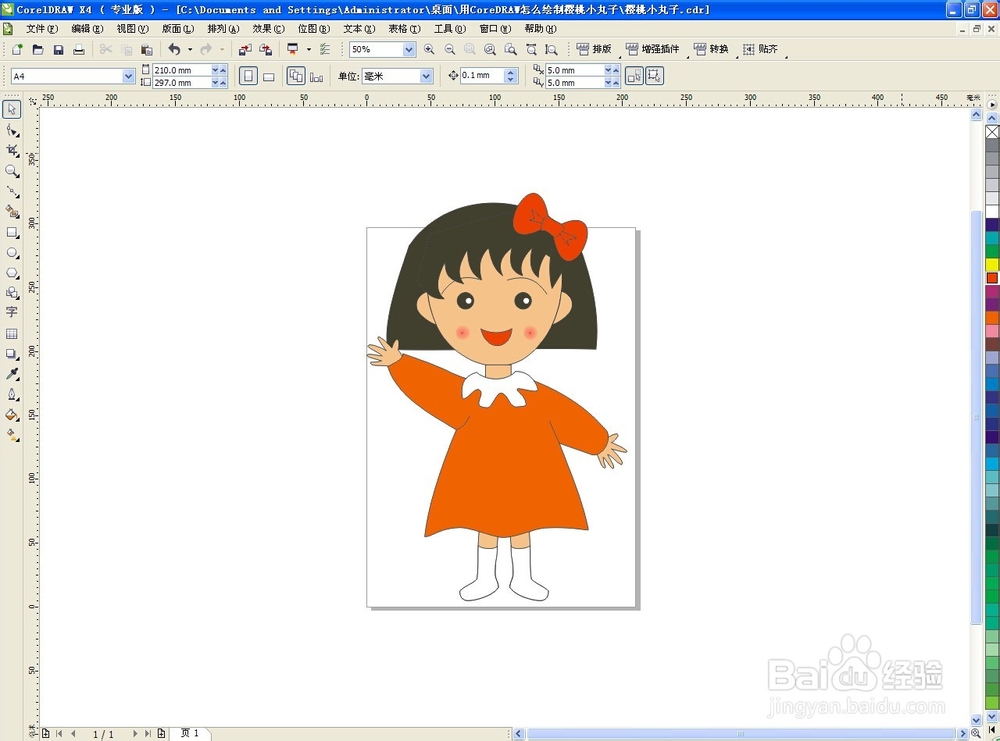Click the Import icon
The height and width of the screenshot is (741, 1000).
(245, 49)
